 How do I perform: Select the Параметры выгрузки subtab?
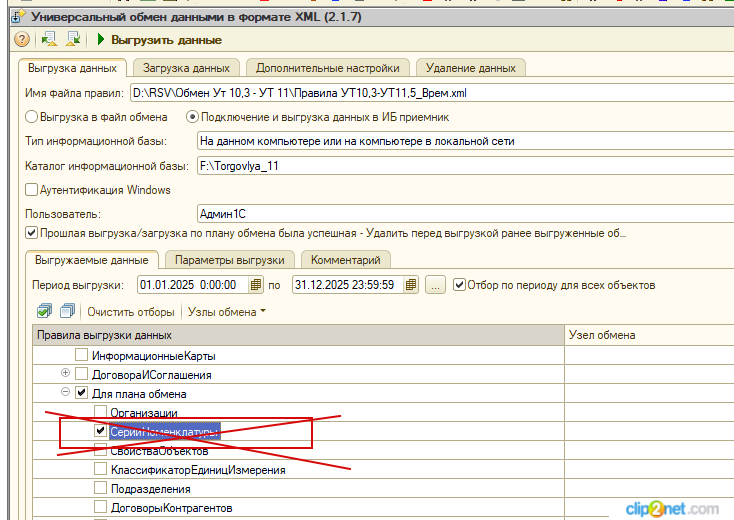(x=230, y=260)
